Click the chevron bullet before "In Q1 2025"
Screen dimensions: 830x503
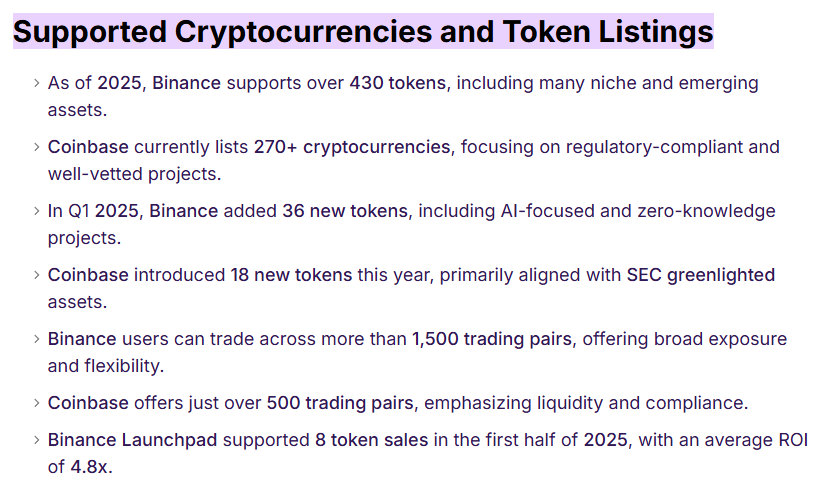coord(37,211)
